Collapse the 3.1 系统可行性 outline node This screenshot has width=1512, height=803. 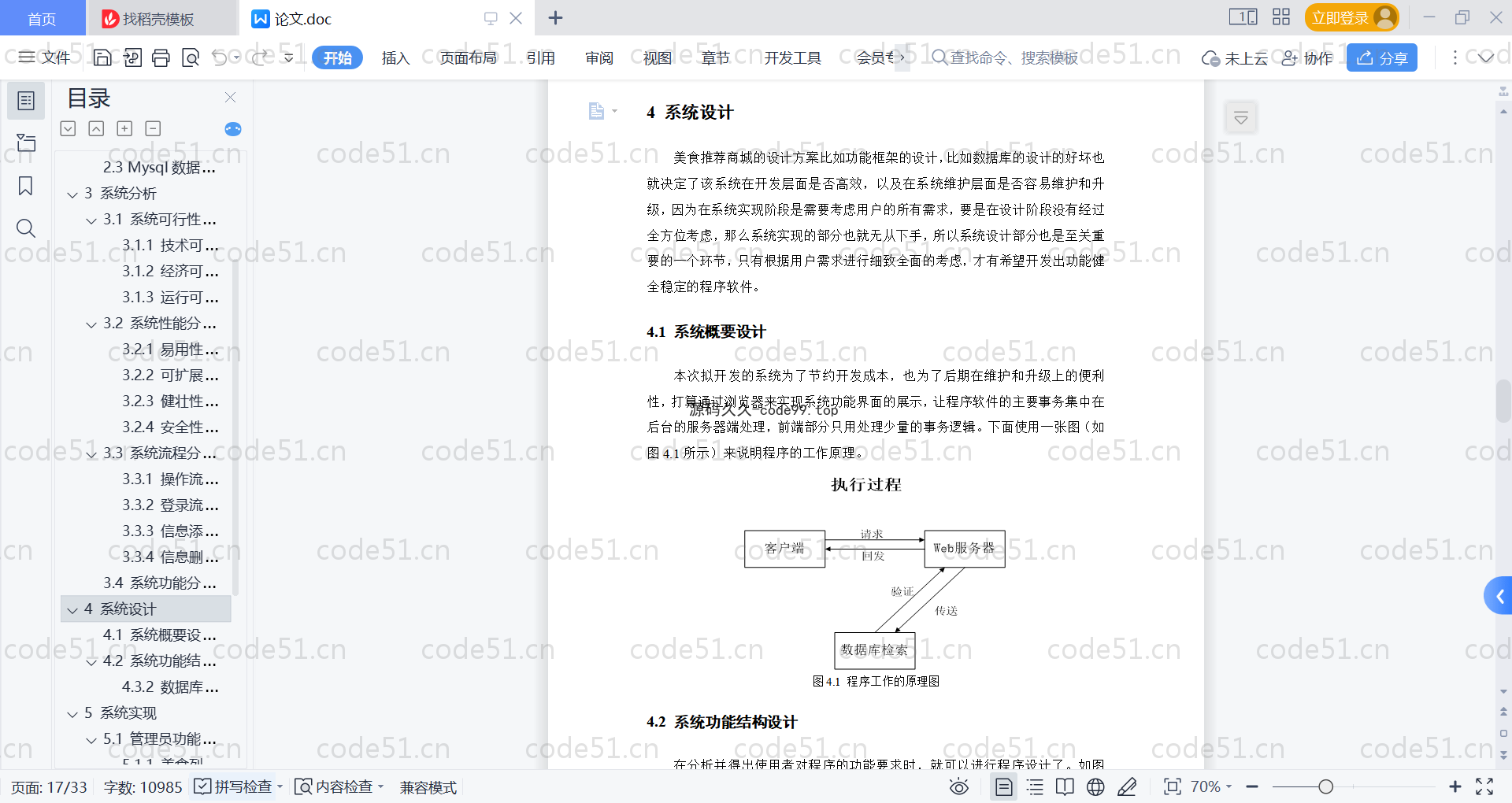[x=91, y=220]
